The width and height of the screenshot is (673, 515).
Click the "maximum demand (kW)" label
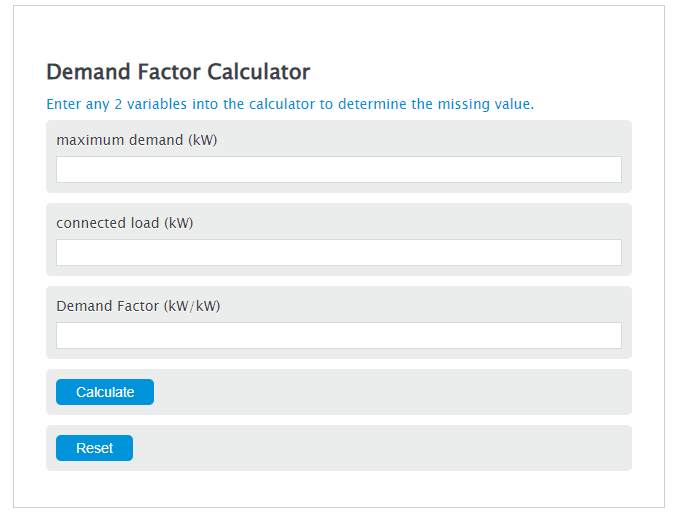(x=137, y=140)
